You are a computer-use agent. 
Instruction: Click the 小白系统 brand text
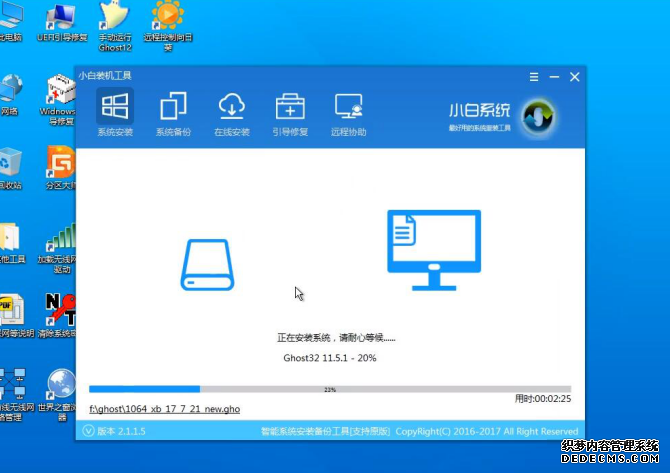(479, 110)
